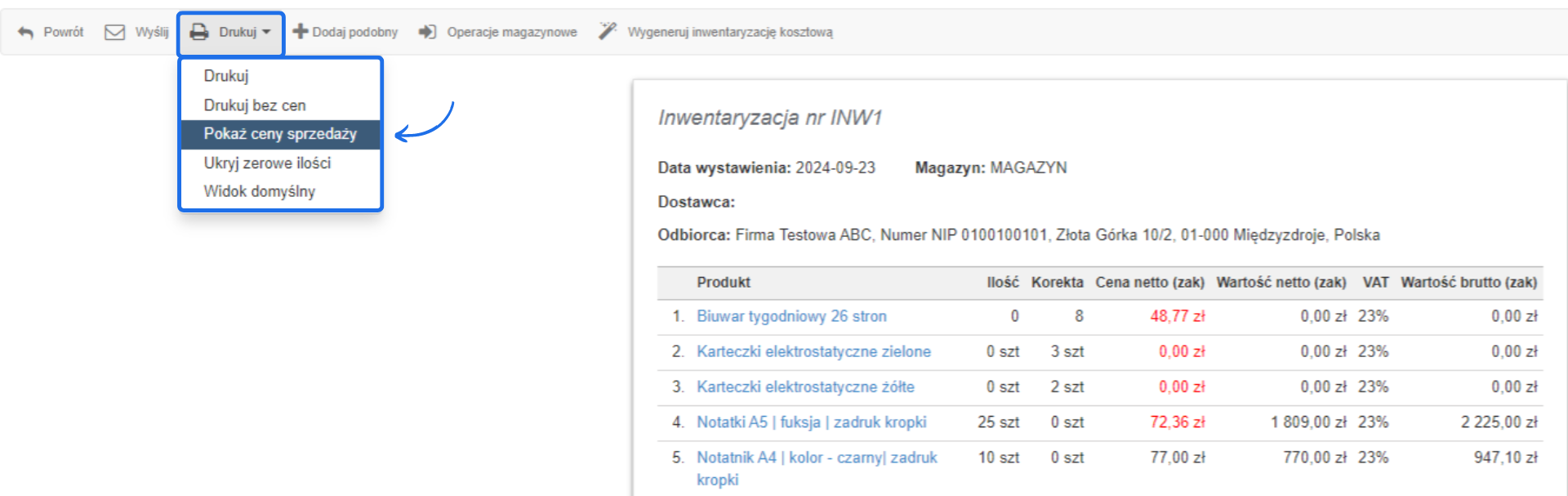Click Wygeneruj inwentaryzację kosztową
The height and width of the screenshot is (496, 1568).
click(730, 32)
